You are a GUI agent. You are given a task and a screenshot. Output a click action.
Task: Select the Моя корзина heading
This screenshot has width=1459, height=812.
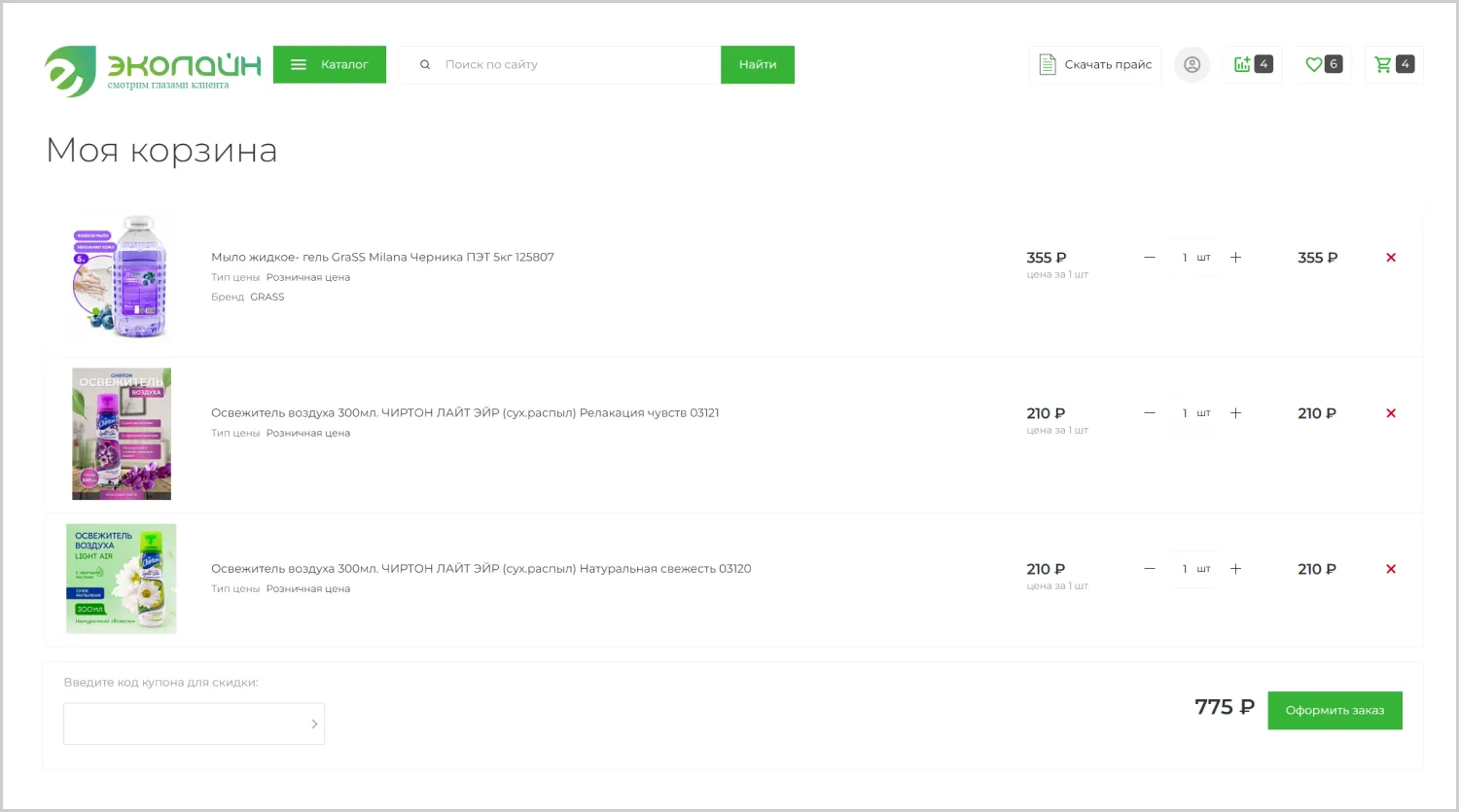tap(161, 151)
